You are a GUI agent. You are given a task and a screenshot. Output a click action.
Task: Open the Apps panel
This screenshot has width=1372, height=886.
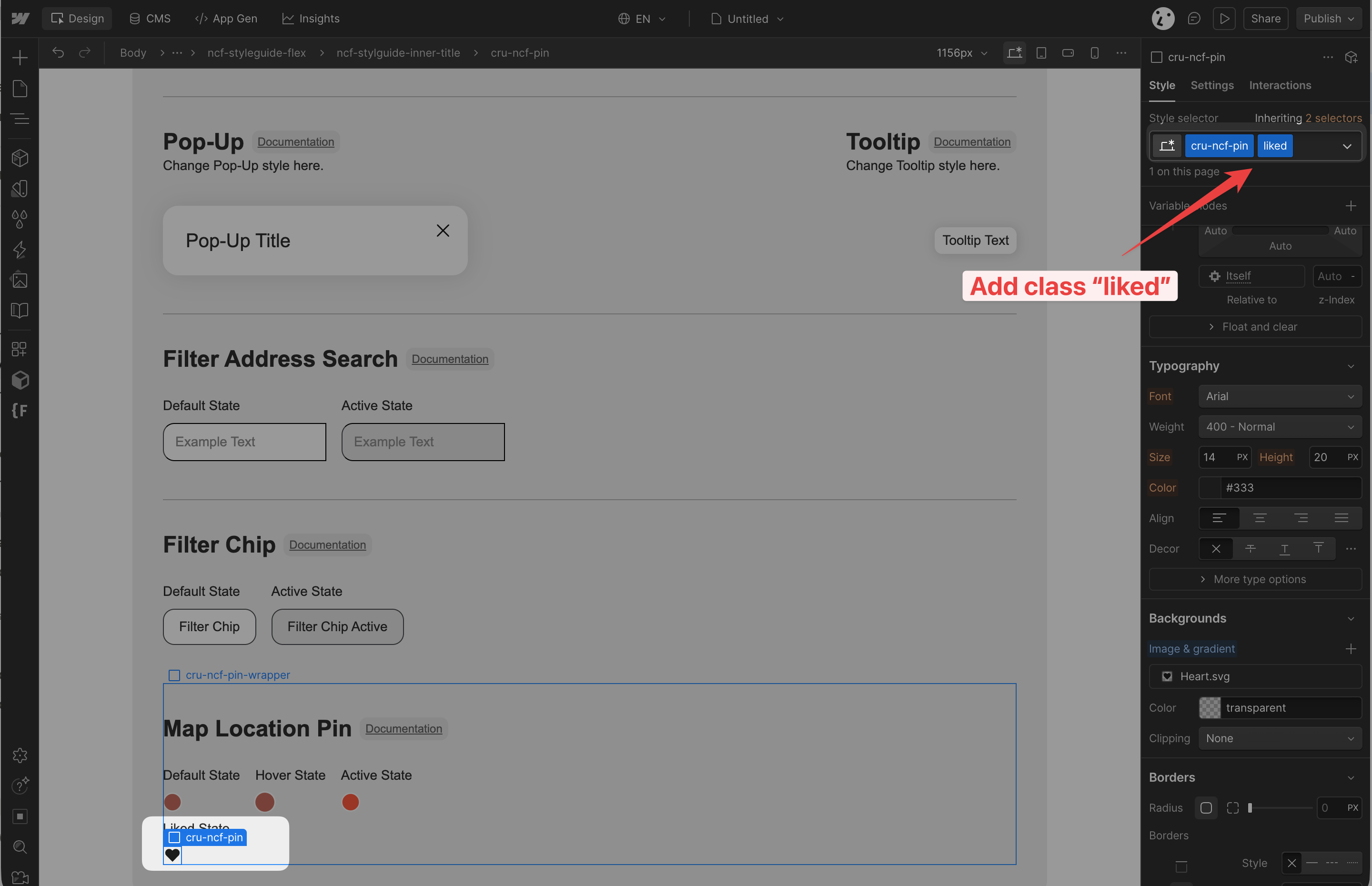pos(20,349)
